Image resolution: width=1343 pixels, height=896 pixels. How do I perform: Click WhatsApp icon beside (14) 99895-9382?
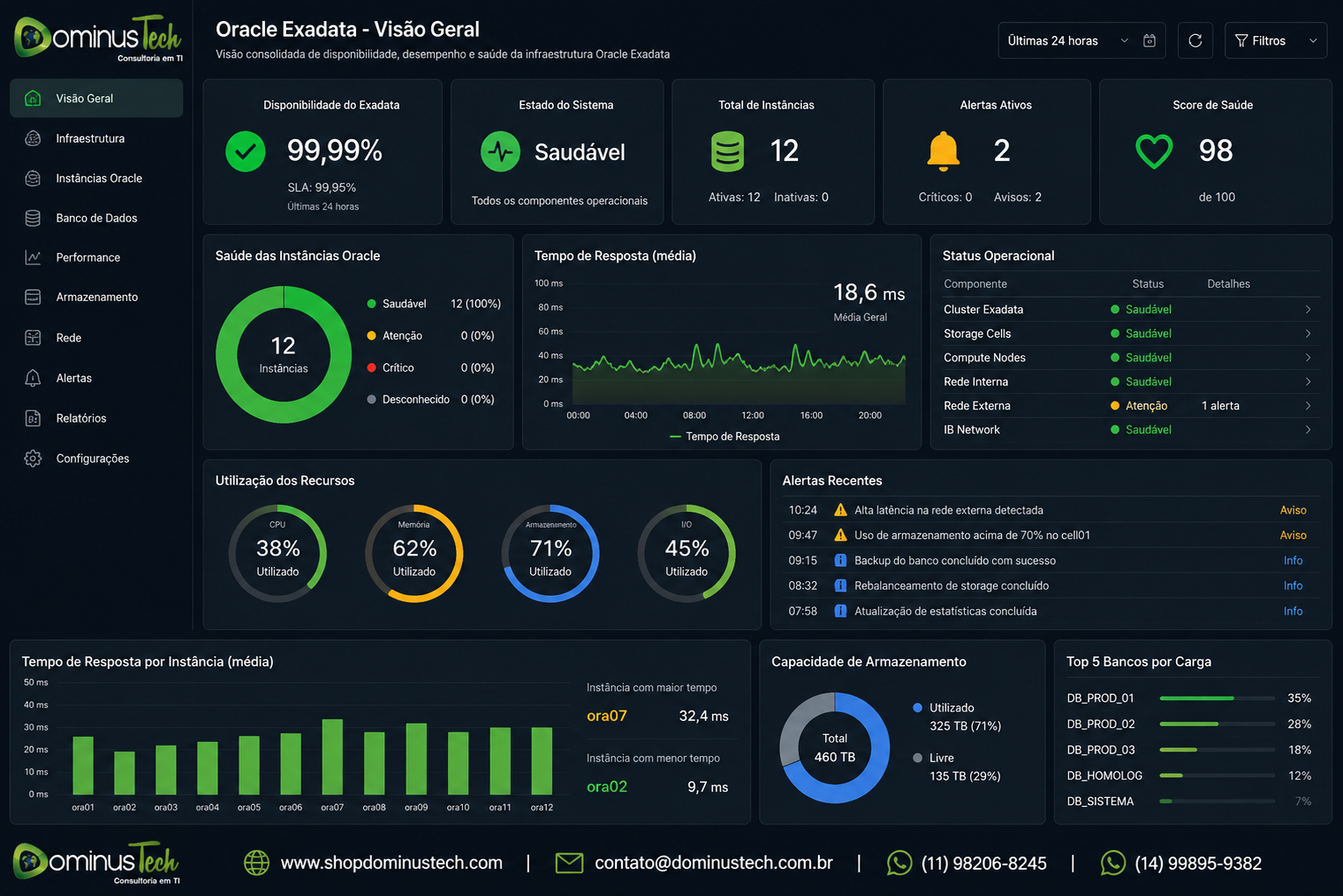pos(1113,863)
